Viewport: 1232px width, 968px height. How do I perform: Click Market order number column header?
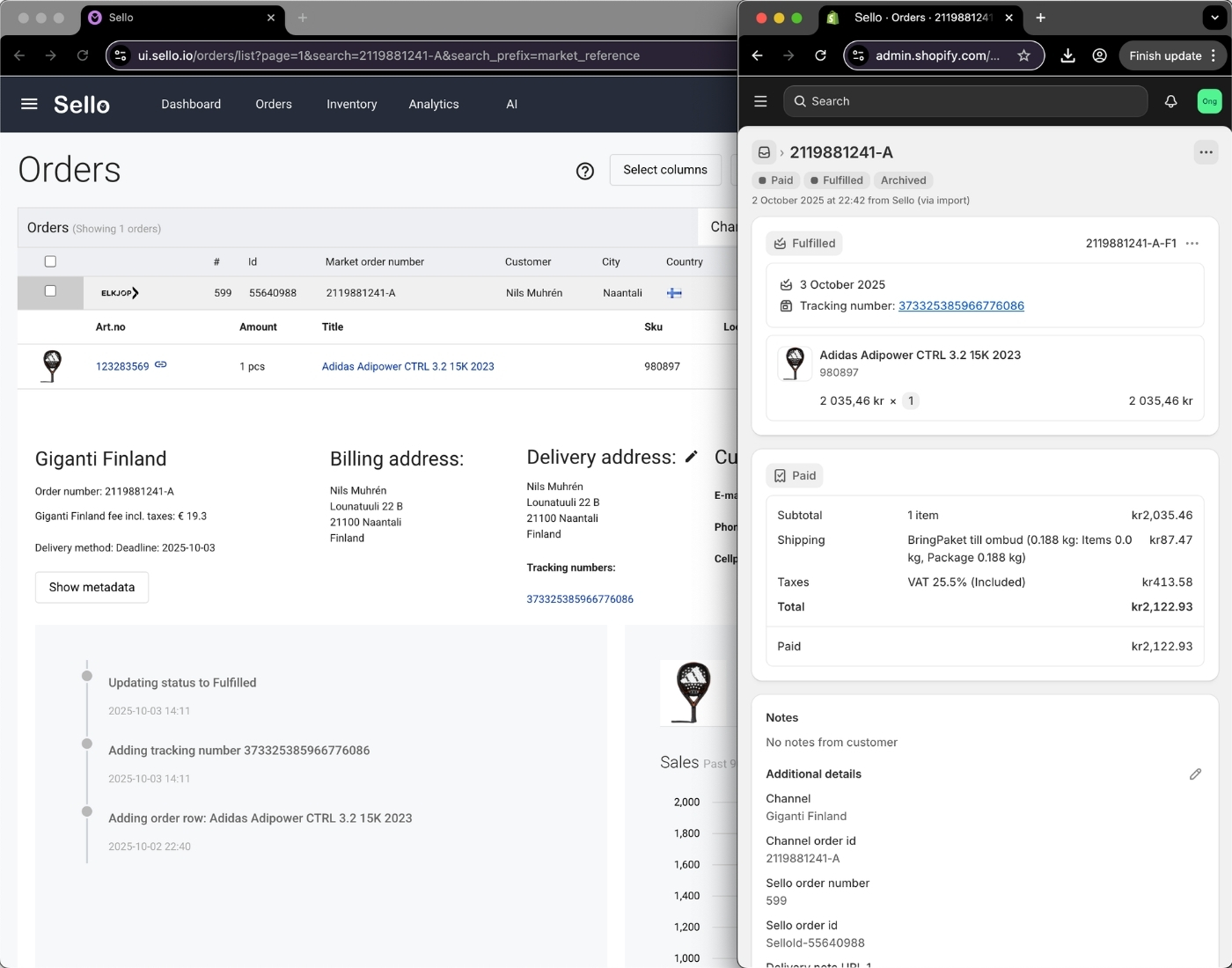pos(375,261)
